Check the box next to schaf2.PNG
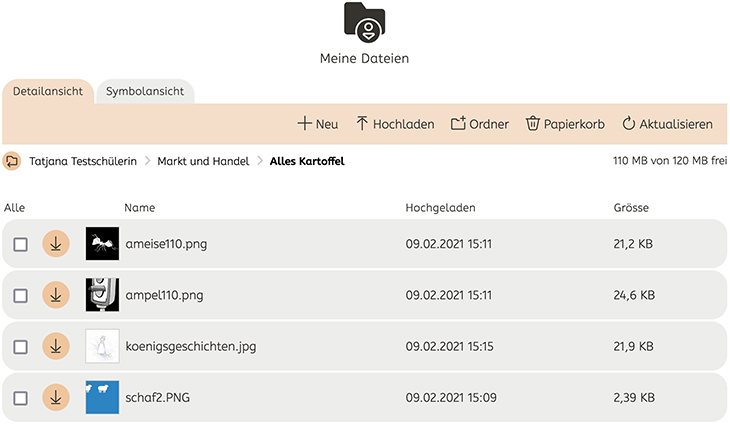The height and width of the screenshot is (425, 730). pyautogui.click(x=20, y=398)
